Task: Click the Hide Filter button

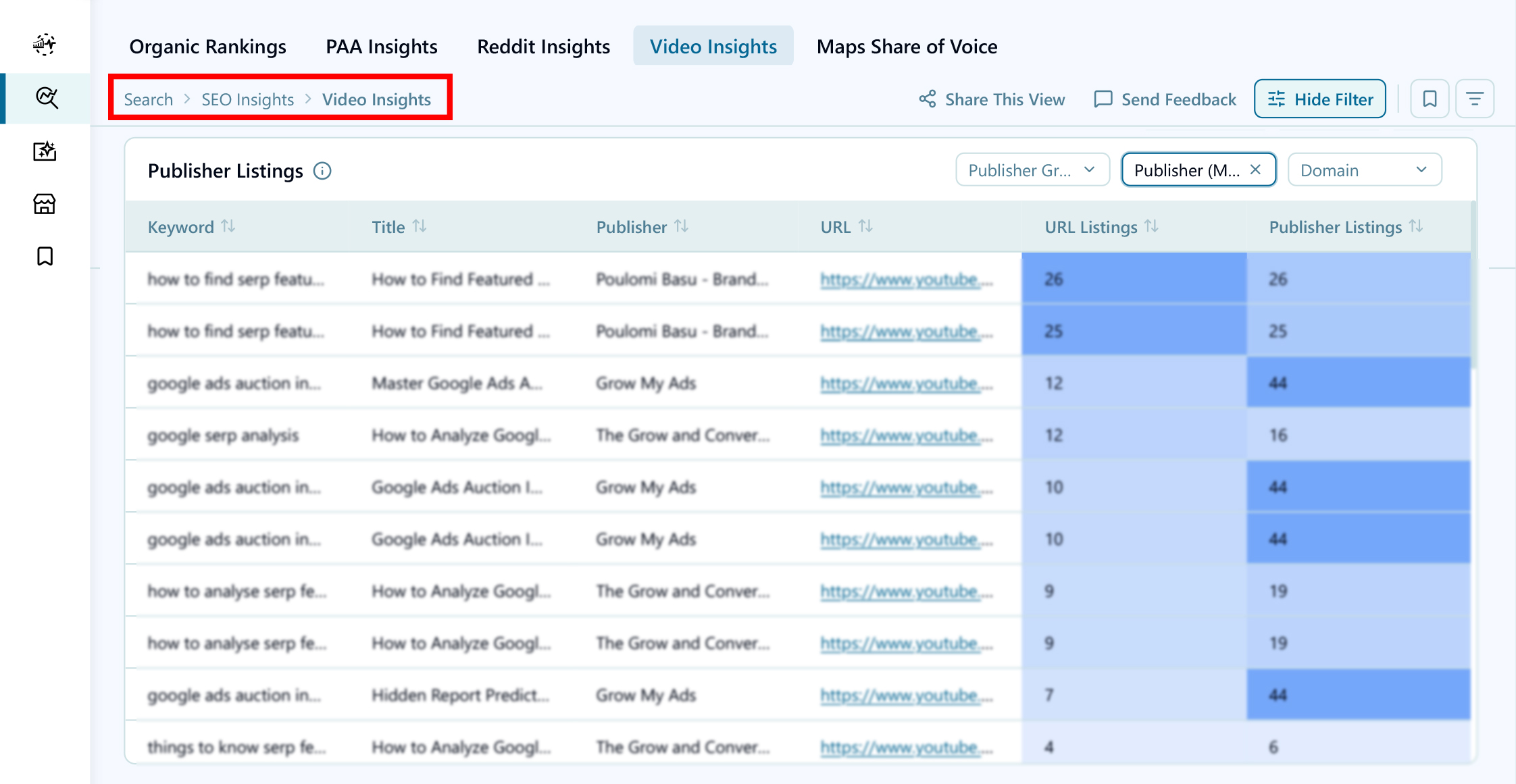Action: [1320, 99]
